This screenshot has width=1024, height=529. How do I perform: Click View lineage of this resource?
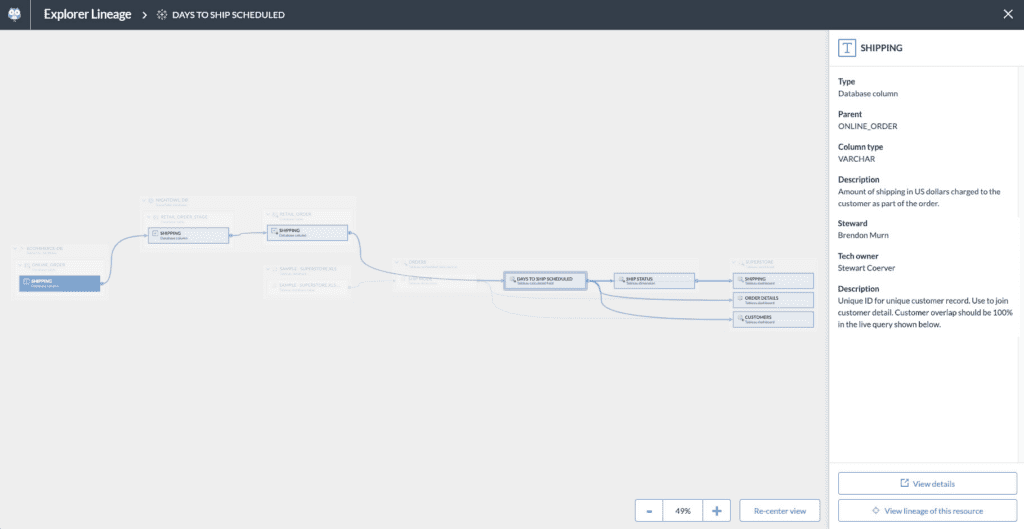click(927, 511)
